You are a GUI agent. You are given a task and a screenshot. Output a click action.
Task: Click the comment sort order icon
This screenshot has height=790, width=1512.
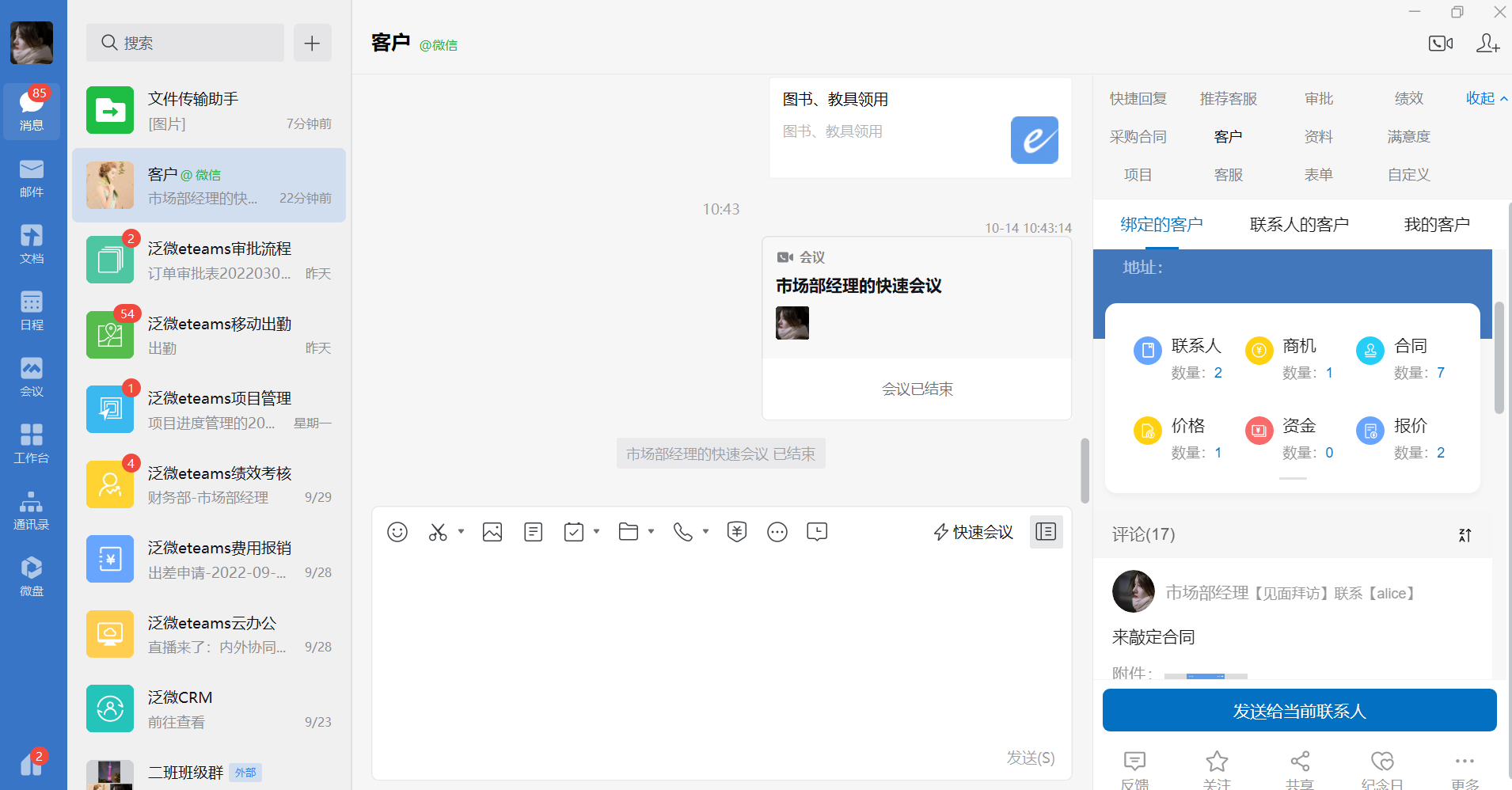pyautogui.click(x=1465, y=535)
